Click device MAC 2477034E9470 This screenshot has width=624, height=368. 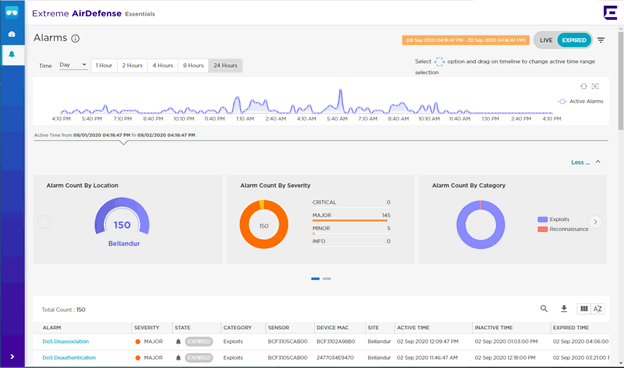click(x=335, y=358)
